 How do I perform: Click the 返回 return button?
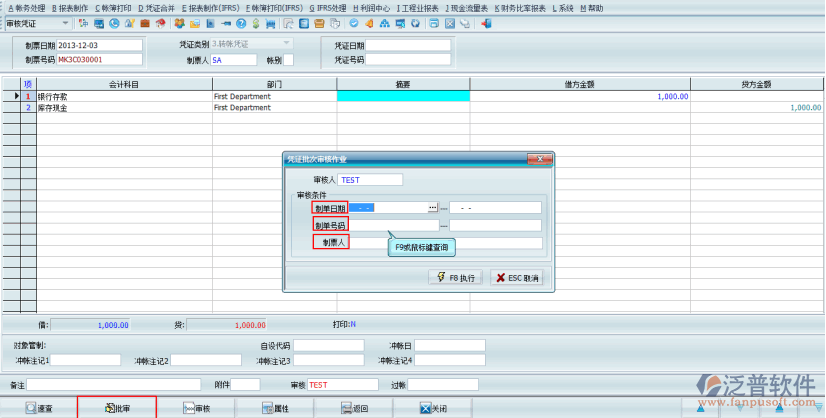coord(353,408)
